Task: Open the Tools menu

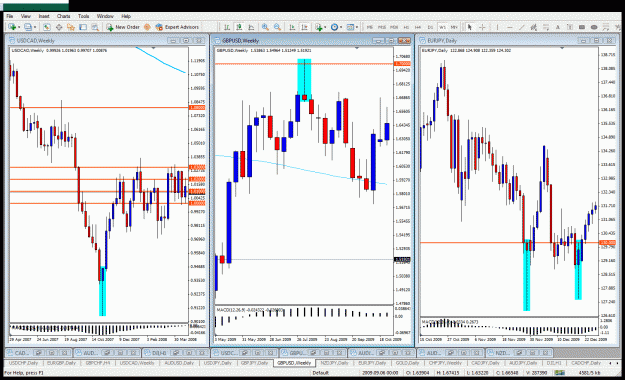Action: tap(83, 16)
